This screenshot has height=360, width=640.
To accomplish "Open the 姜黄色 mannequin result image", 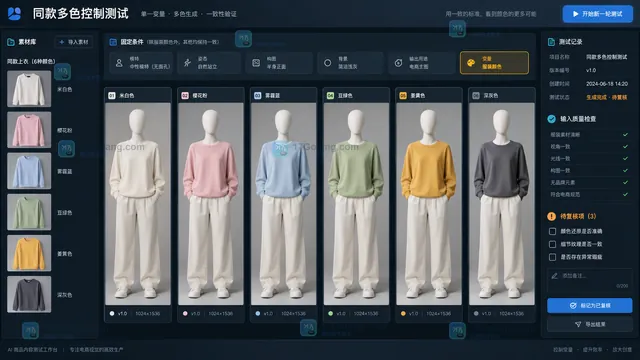I will tap(429, 204).
